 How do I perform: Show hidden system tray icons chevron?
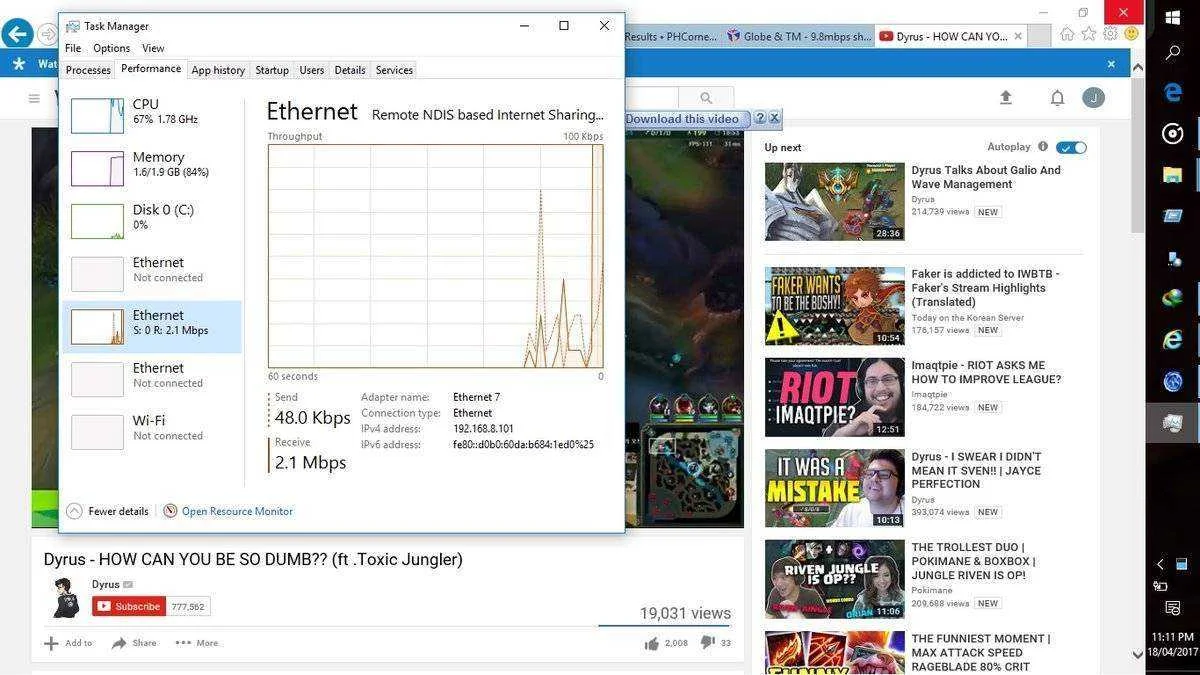pyautogui.click(x=1160, y=564)
